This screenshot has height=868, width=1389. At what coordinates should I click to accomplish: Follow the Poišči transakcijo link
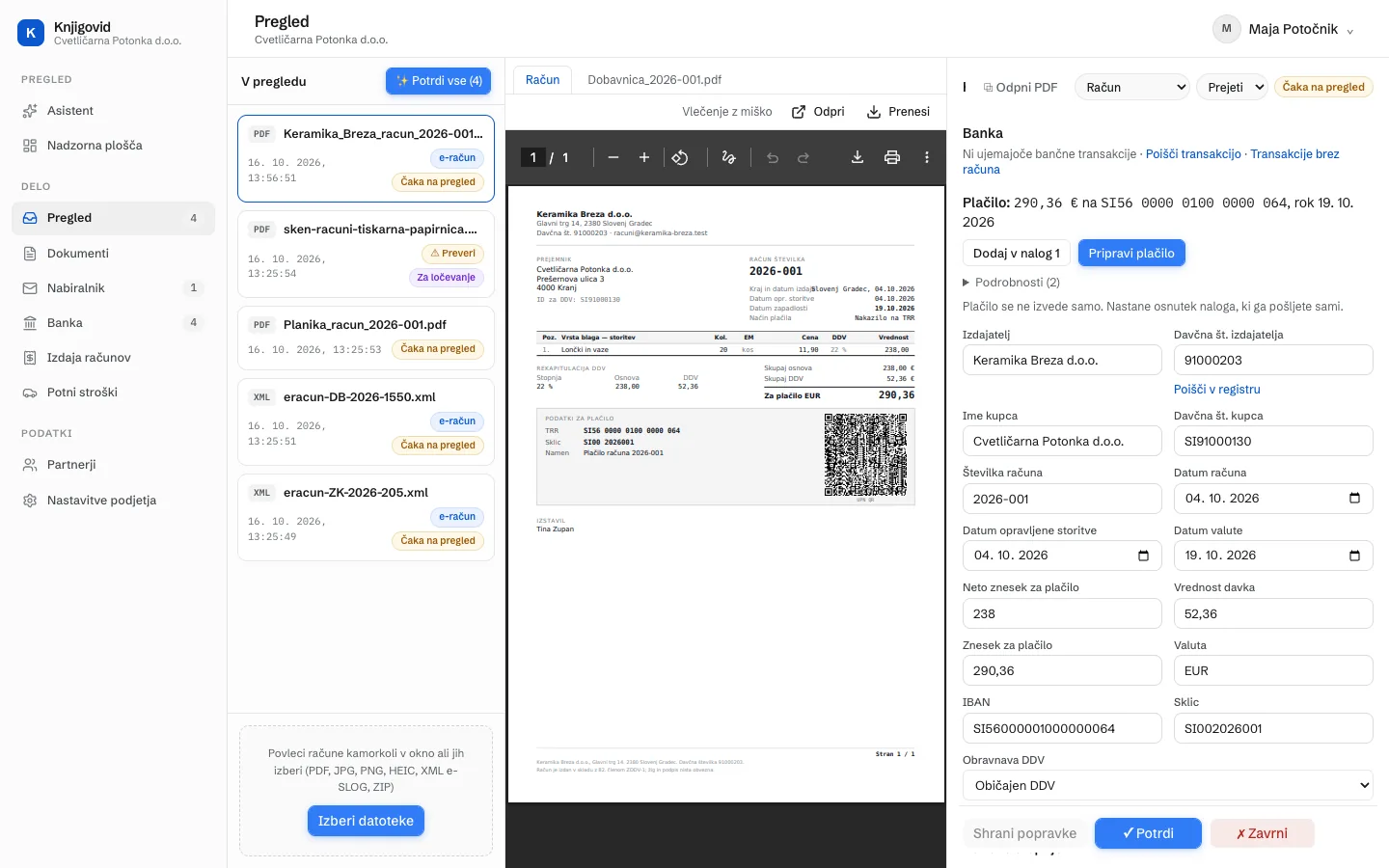point(1193,154)
